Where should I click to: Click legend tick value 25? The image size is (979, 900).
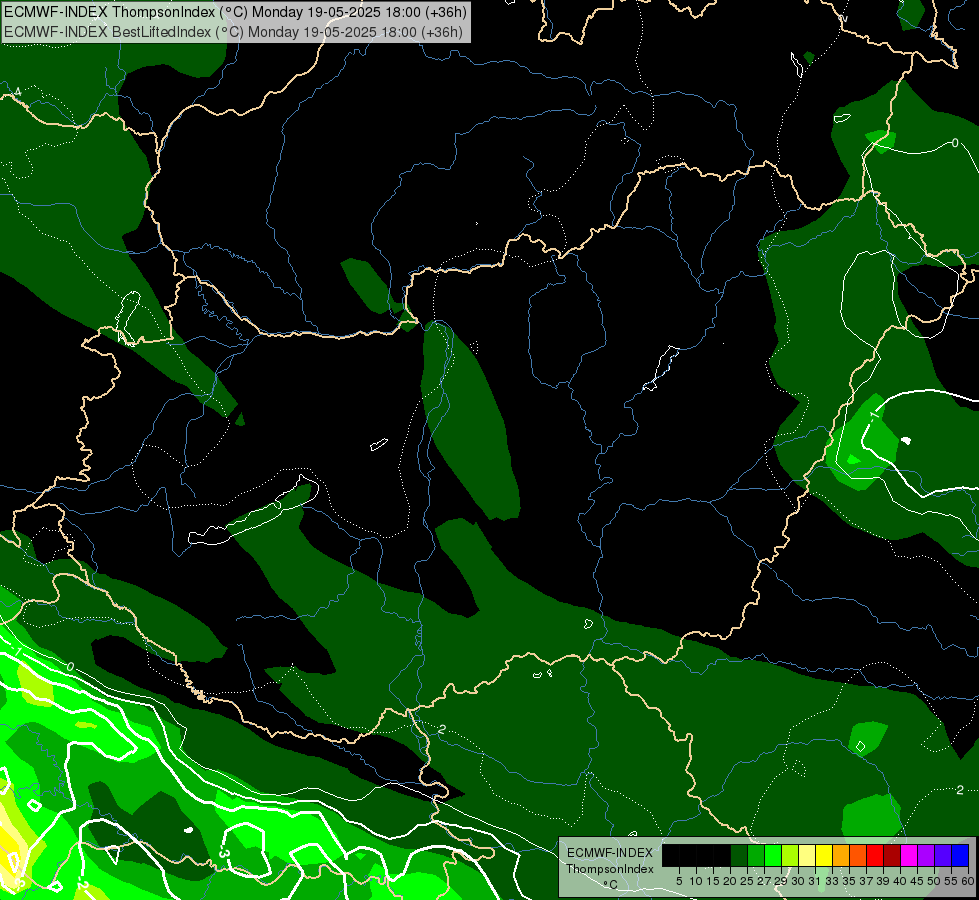pyautogui.click(x=747, y=881)
